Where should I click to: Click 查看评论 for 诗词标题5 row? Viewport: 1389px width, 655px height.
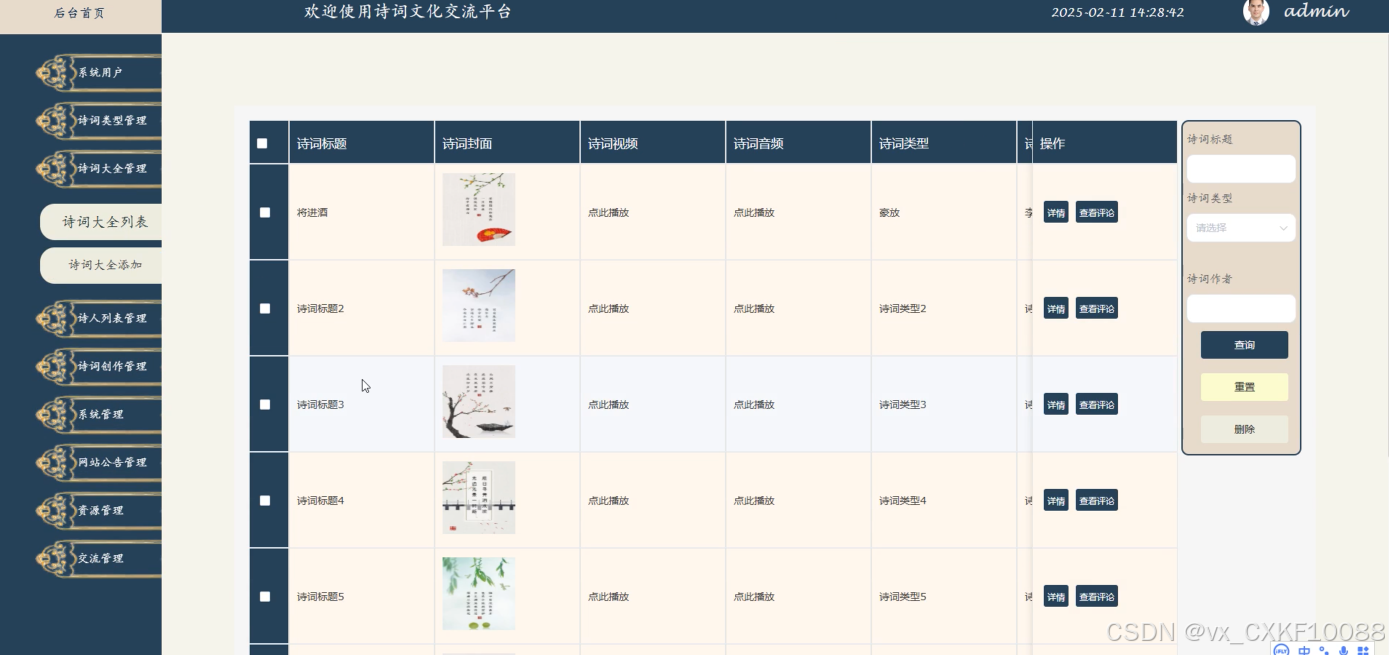coord(1097,596)
